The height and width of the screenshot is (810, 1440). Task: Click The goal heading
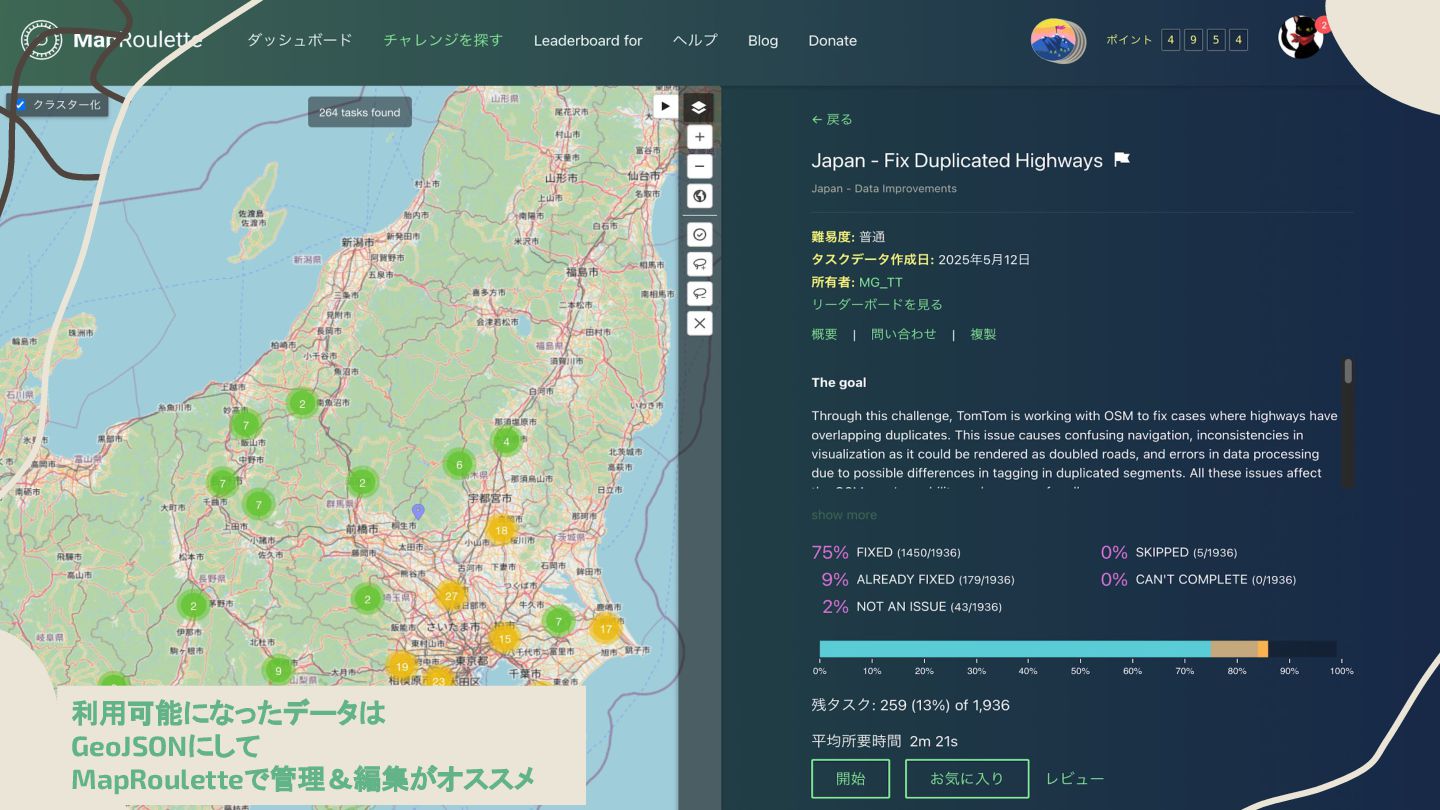tap(839, 382)
